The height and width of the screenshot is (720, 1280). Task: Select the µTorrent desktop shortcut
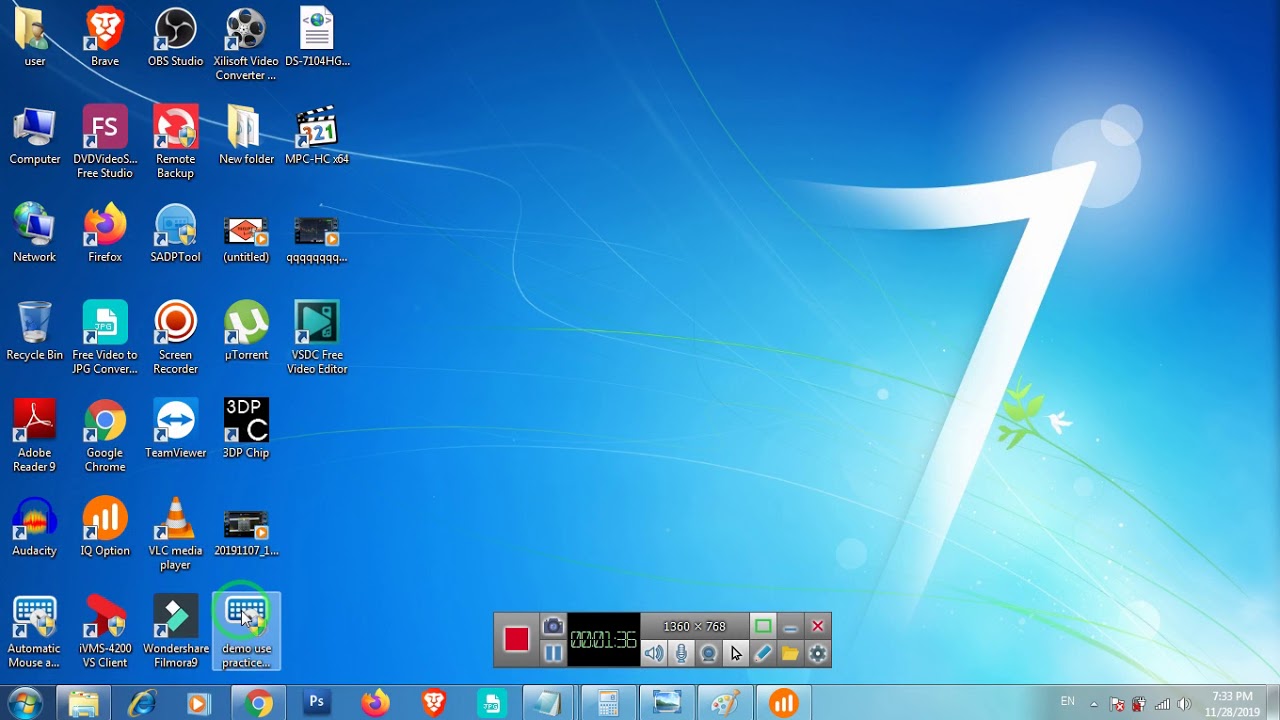246,331
